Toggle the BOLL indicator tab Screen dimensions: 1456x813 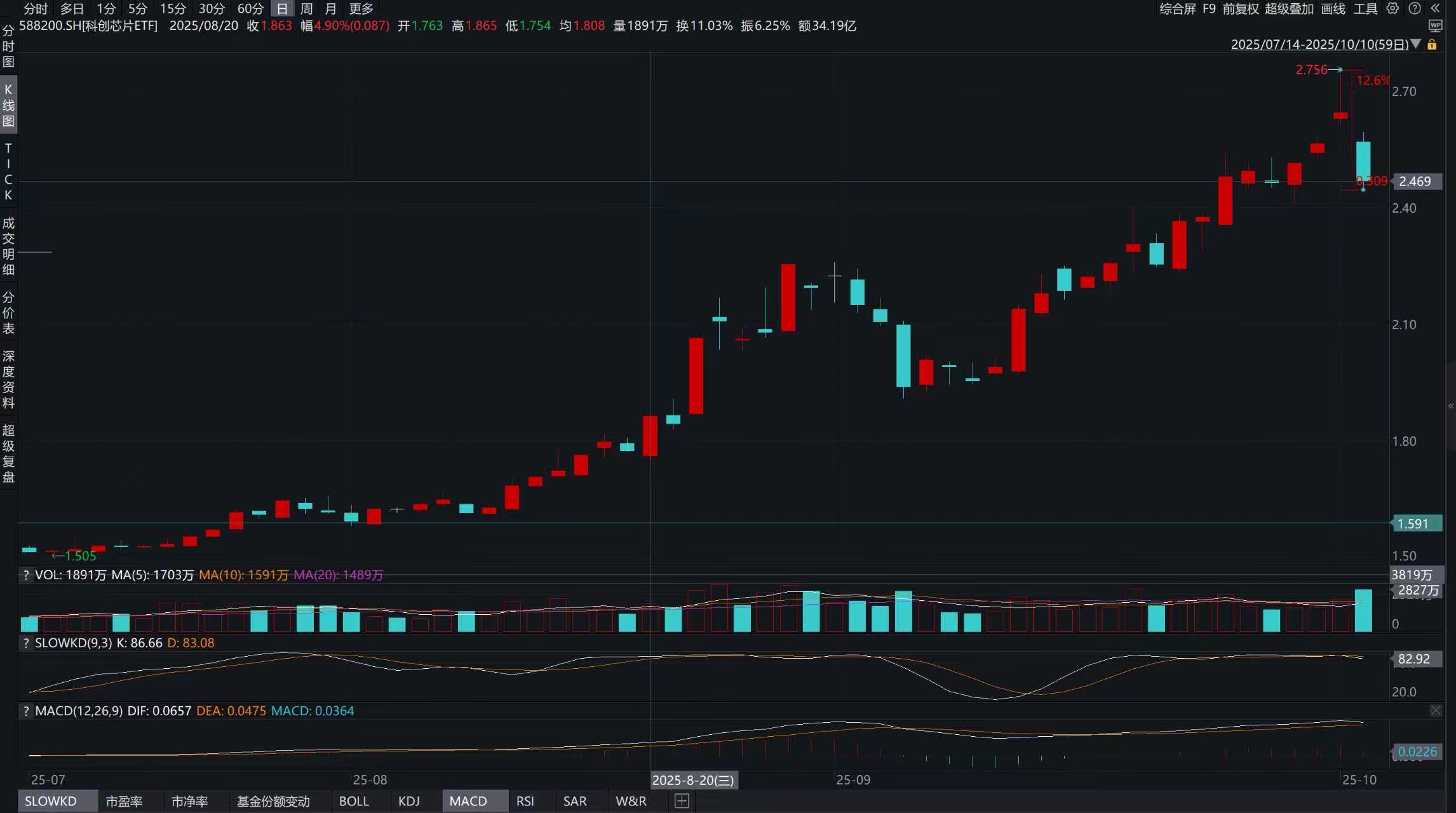pyautogui.click(x=354, y=801)
